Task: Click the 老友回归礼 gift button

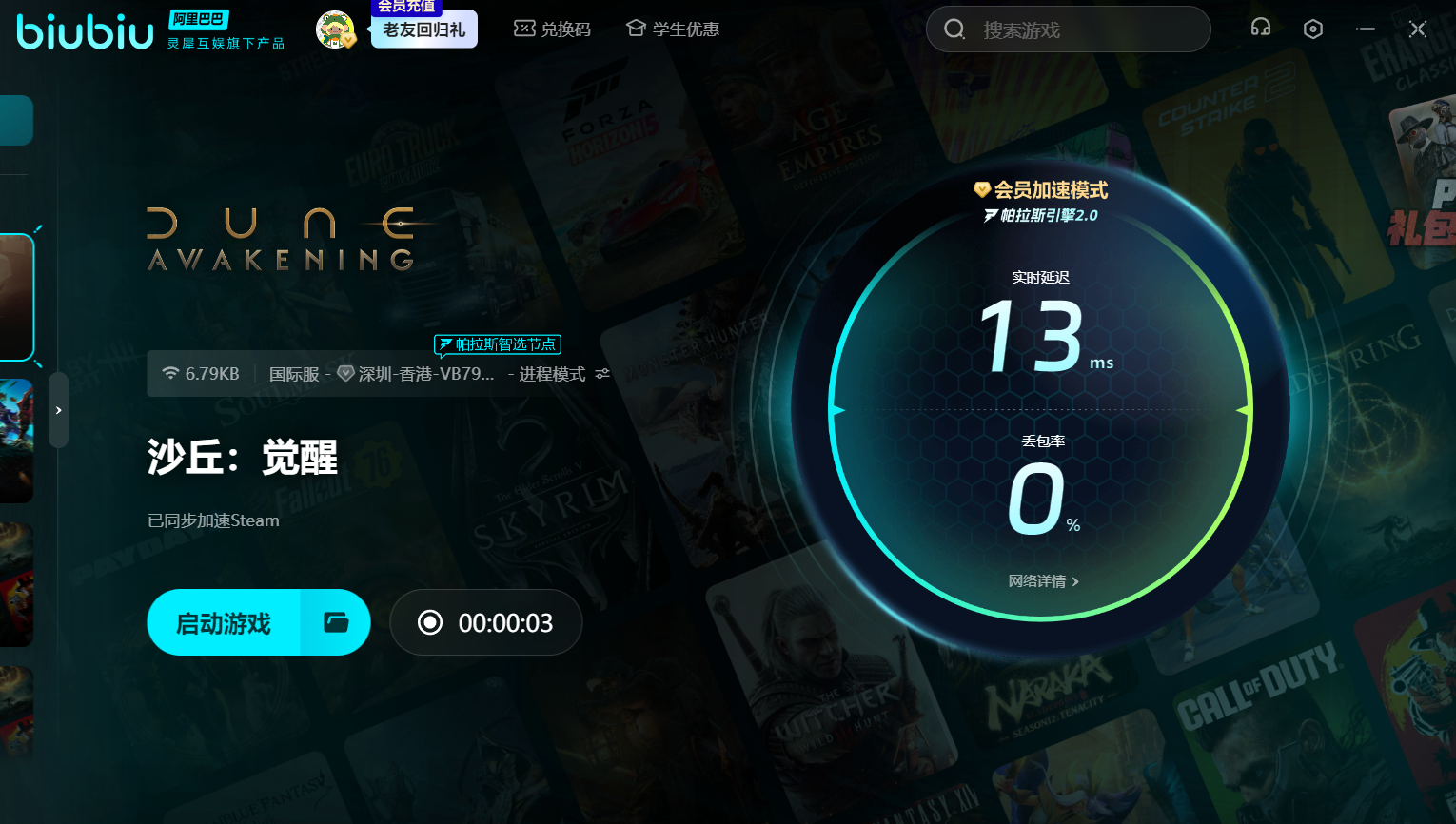Action: pos(424,29)
